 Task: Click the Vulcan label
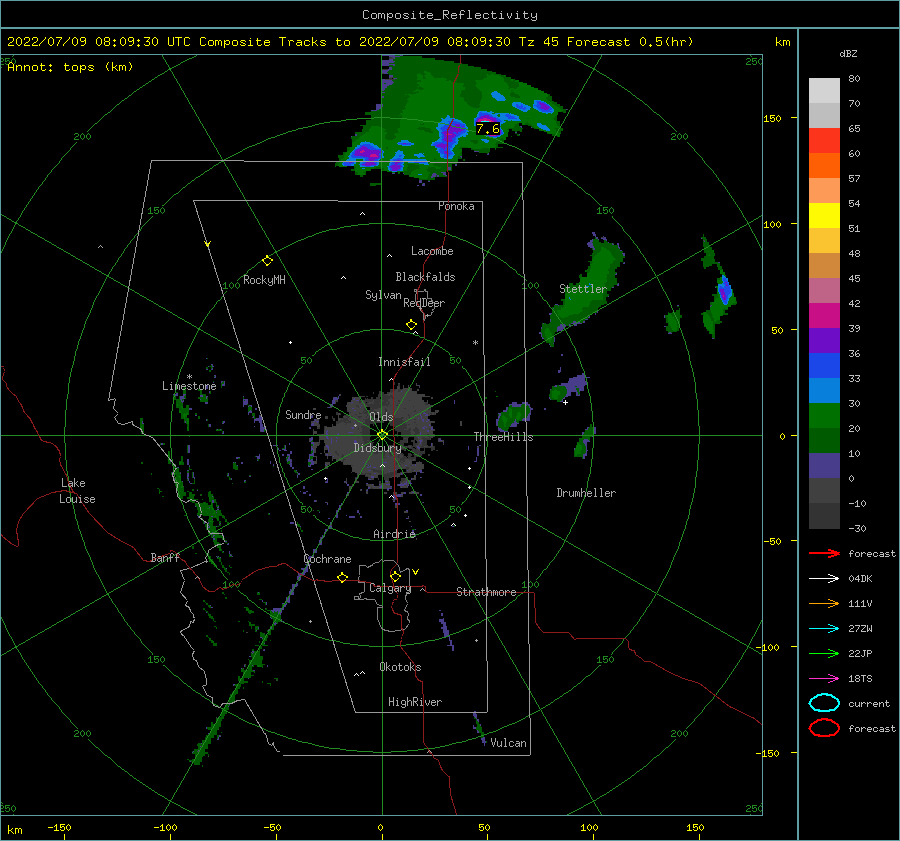509,743
